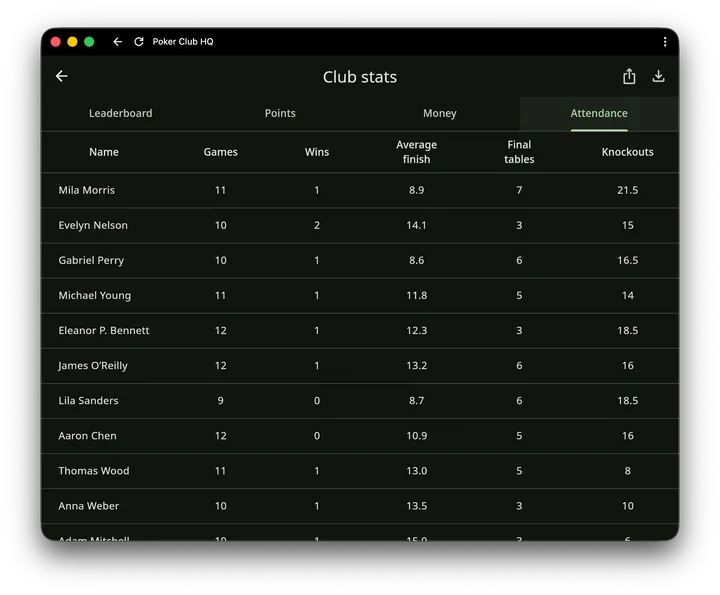The height and width of the screenshot is (595, 720).
Task: Open Anna Weber's entry
Action: point(89,506)
